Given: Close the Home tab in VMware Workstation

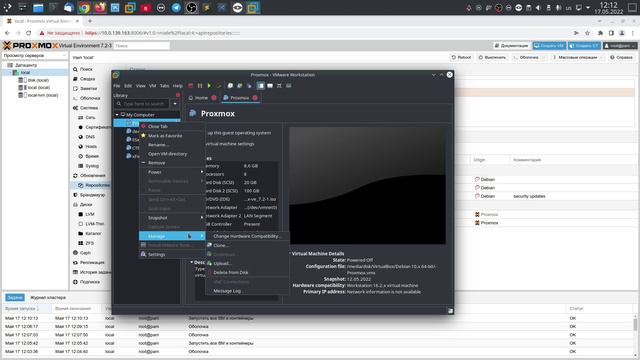Looking at the screenshot, I should (x=214, y=98).
